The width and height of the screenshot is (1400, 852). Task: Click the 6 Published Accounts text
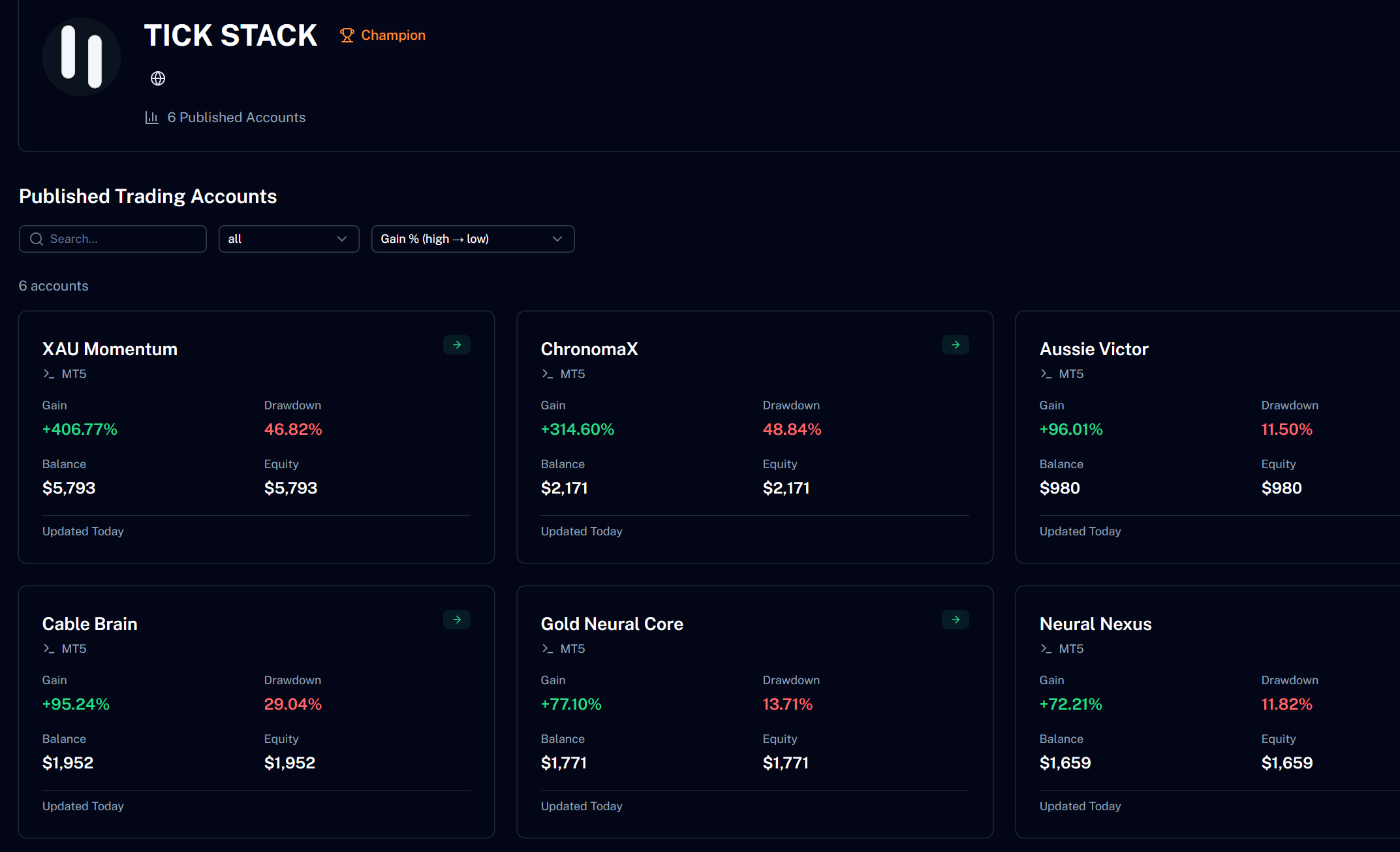click(x=236, y=118)
